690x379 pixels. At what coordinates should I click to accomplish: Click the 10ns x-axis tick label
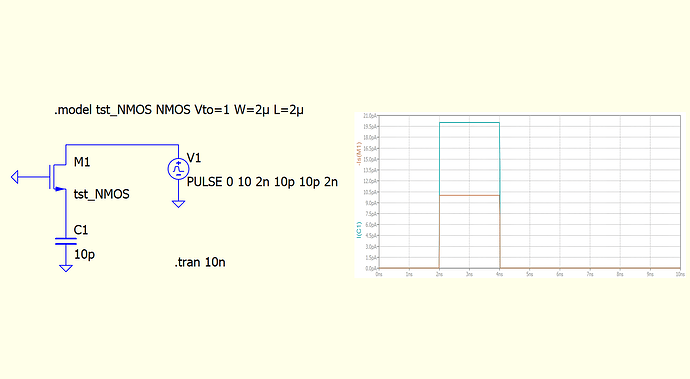pyautogui.click(x=680, y=274)
